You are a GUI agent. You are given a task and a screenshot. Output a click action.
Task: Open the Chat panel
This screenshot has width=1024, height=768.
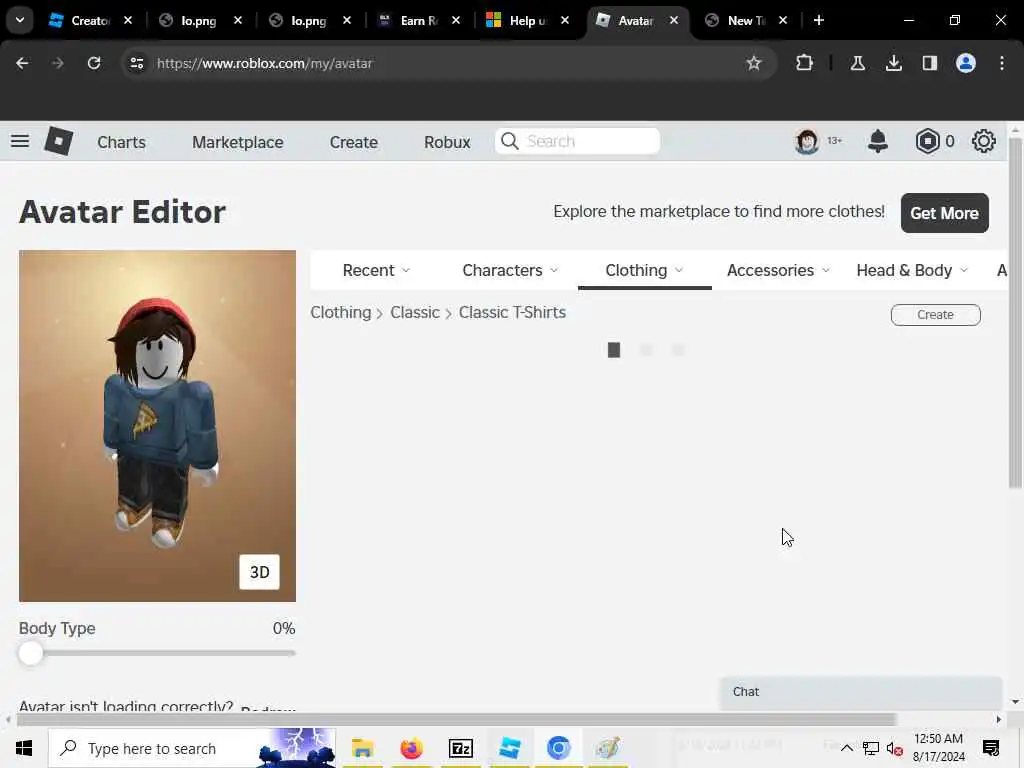coord(861,692)
